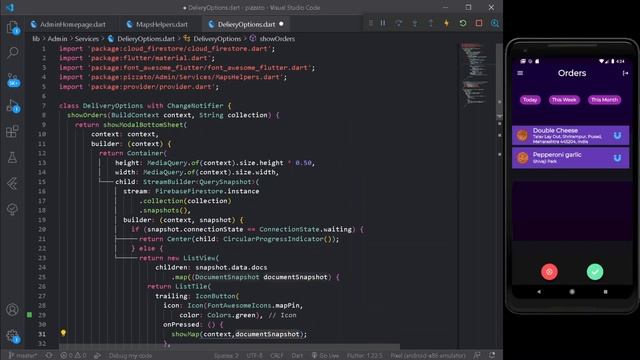This screenshot has height=360, width=640.
Task: Tap Android recents square button
Action: coord(605,292)
